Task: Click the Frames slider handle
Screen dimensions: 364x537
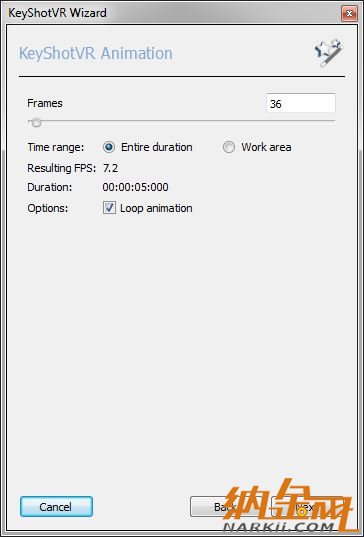Action: click(36, 122)
